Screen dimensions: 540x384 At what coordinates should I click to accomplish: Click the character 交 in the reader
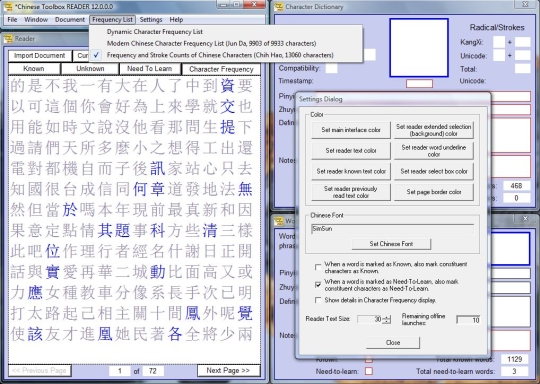pyautogui.click(x=228, y=106)
